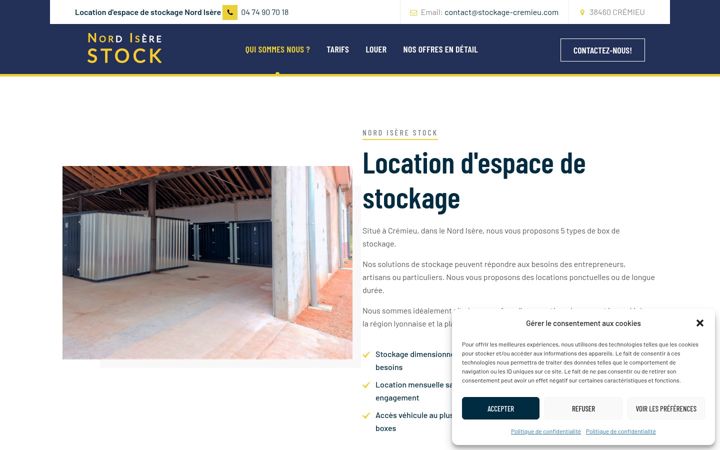Open Voir les préférences cookie settings
The height and width of the screenshot is (450, 720).
pyautogui.click(x=666, y=408)
